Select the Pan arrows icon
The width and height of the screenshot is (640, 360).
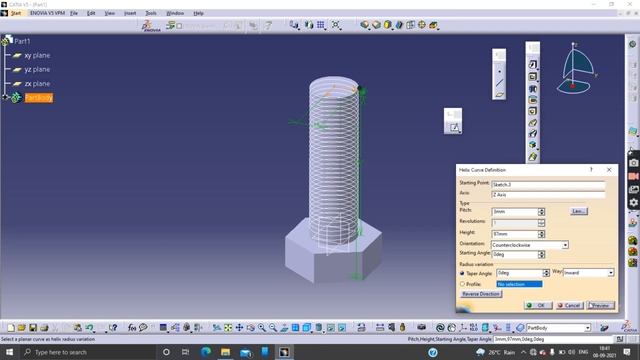(239, 328)
